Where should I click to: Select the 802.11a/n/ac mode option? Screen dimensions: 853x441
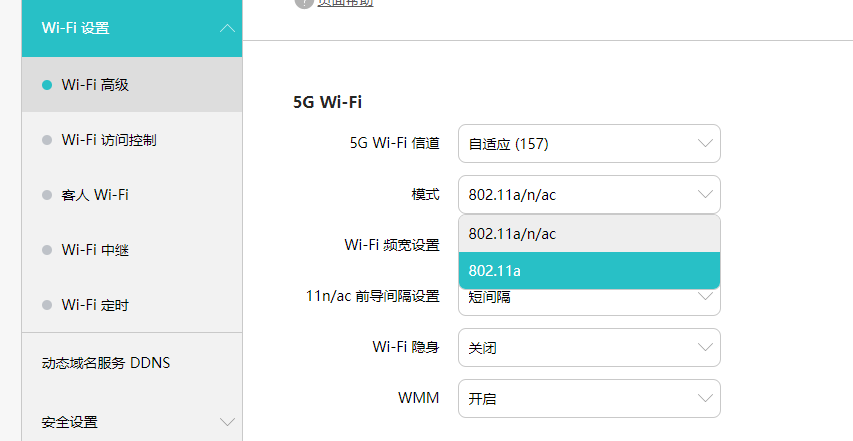[x=588, y=234]
